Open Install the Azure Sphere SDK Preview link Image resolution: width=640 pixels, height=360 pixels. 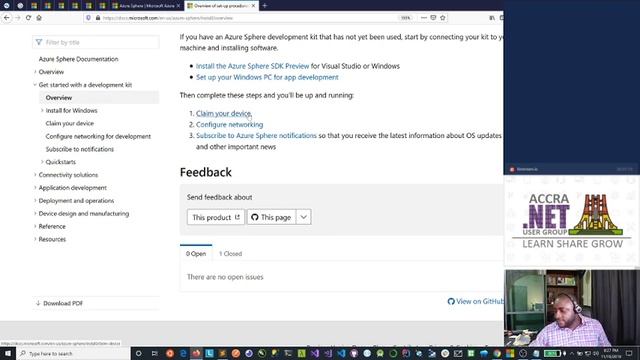tap(252, 66)
